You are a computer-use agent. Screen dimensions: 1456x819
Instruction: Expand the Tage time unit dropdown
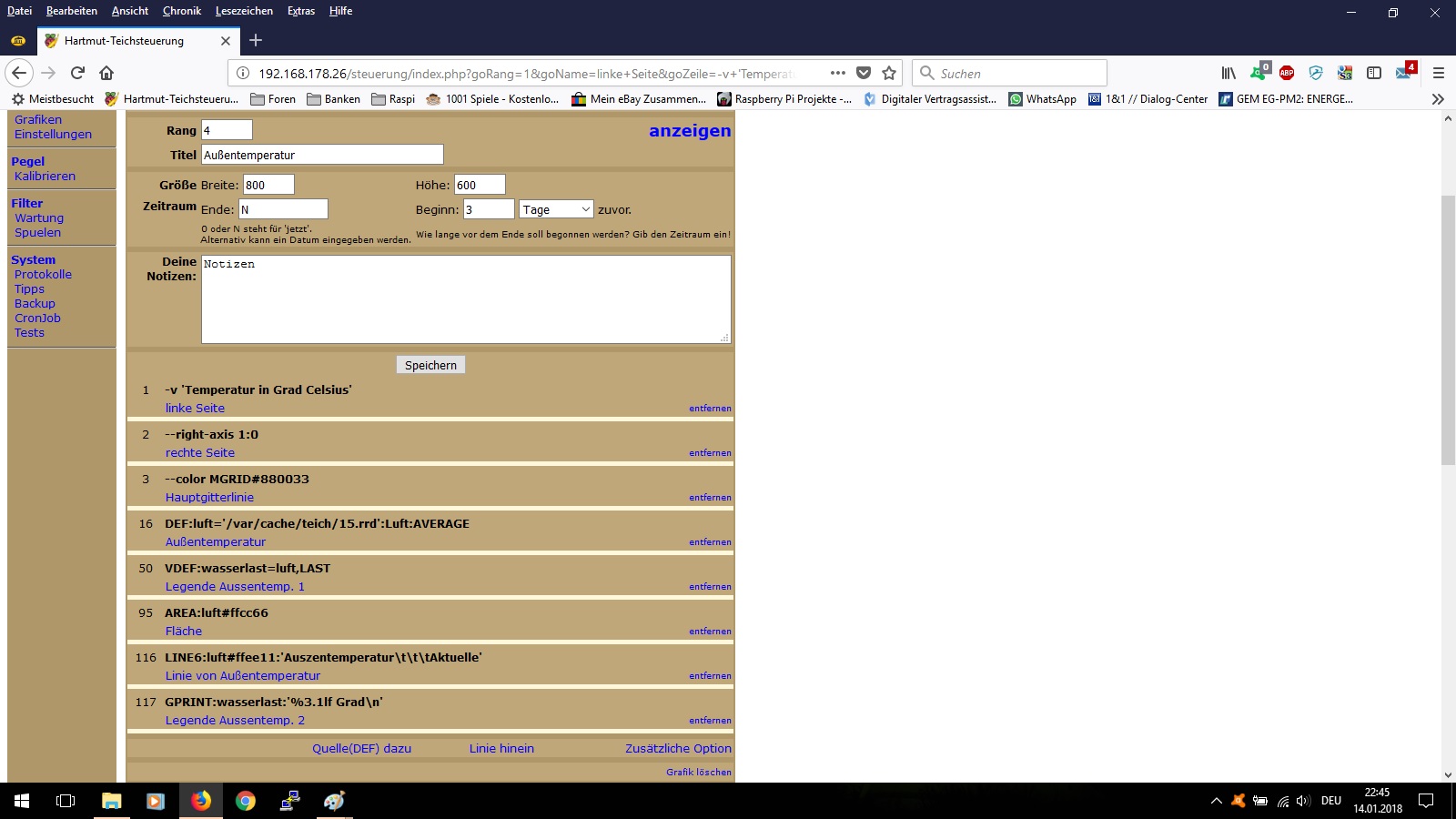pos(556,209)
